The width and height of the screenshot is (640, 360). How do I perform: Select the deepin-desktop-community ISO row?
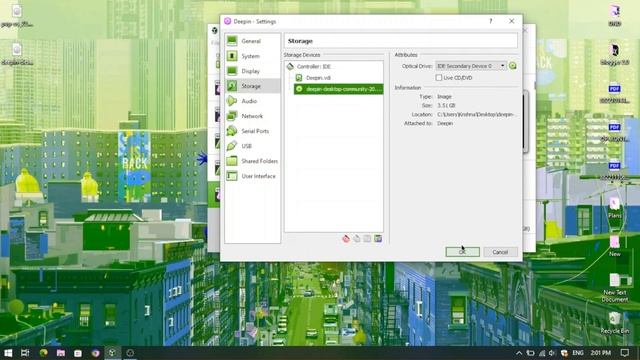pyautogui.click(x=338, y=89)
